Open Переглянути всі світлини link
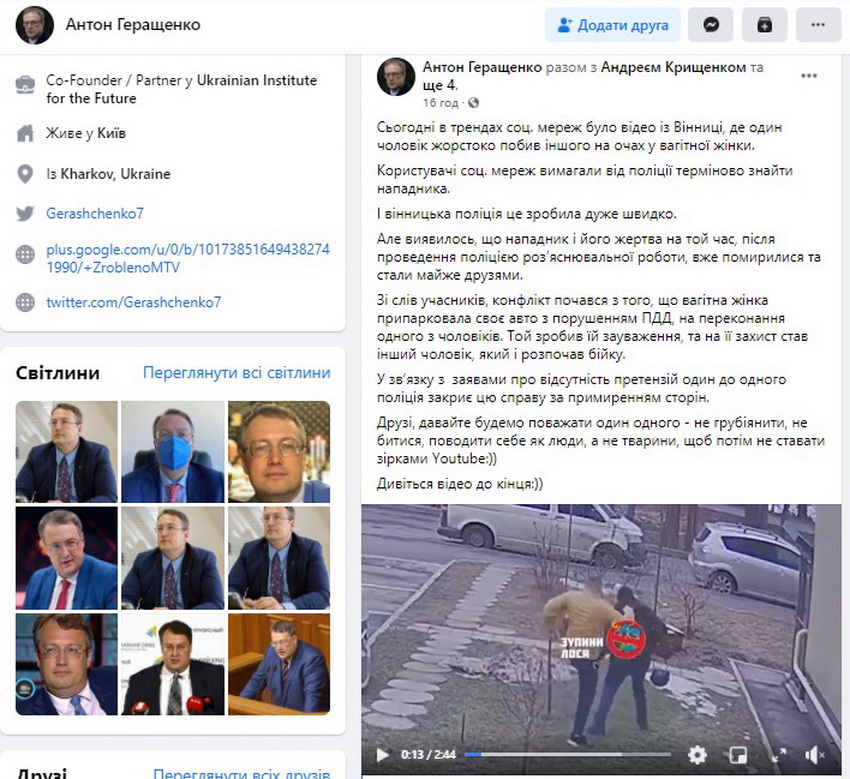Viewport: 850px width, 779px height. click(236, 372)
